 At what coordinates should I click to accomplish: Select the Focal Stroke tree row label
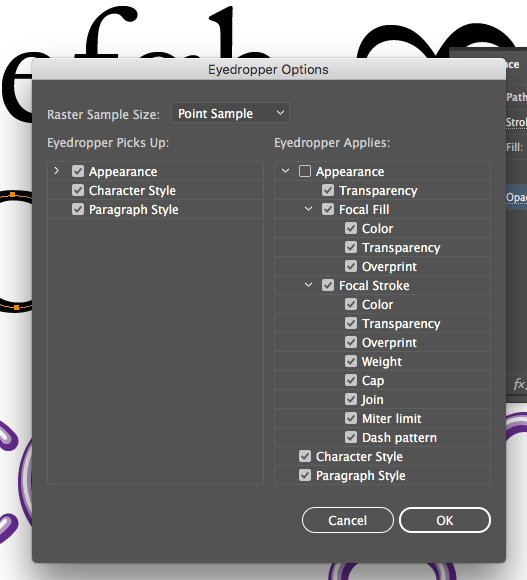coord(374,286)
